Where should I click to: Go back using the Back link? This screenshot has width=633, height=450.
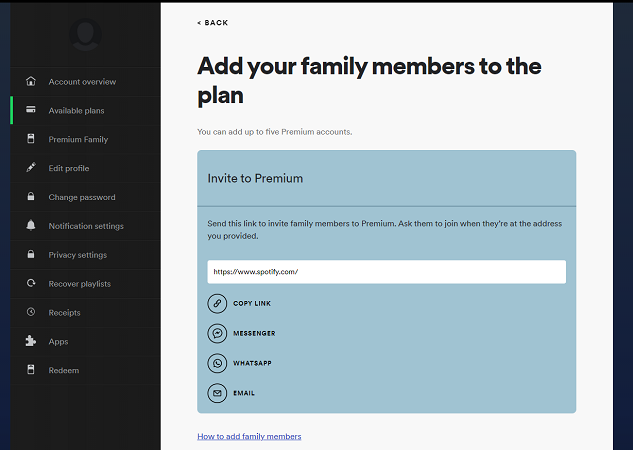click(213, 22)
